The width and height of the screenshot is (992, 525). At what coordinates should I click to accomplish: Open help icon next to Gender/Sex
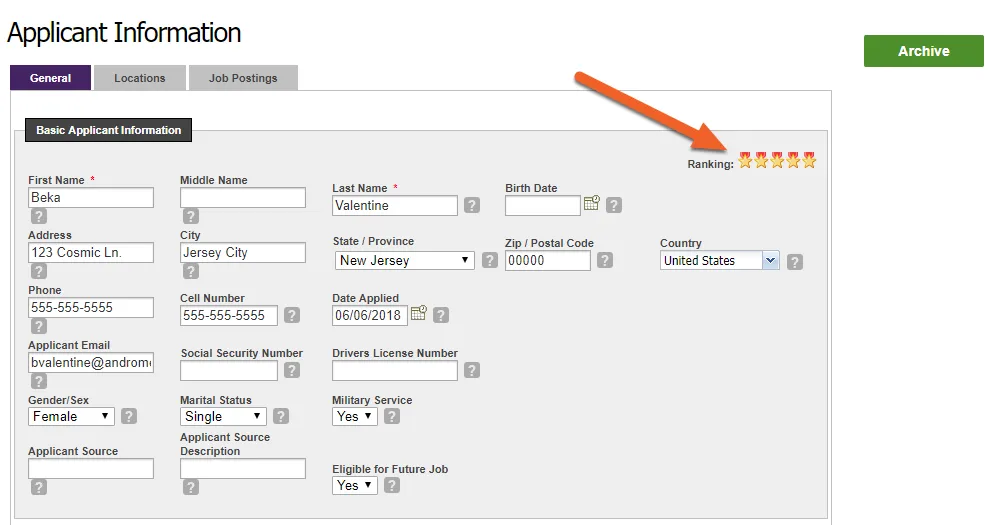coord(129,416)
